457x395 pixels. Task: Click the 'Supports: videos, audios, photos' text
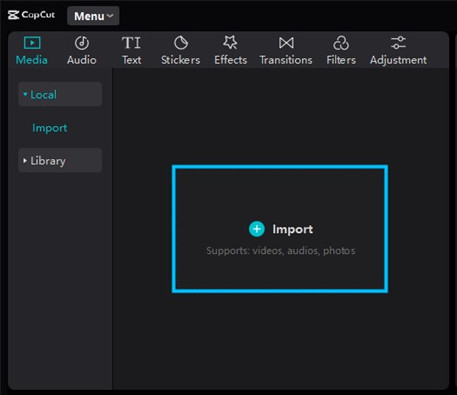pyautogui.click(x=281, y=250)
